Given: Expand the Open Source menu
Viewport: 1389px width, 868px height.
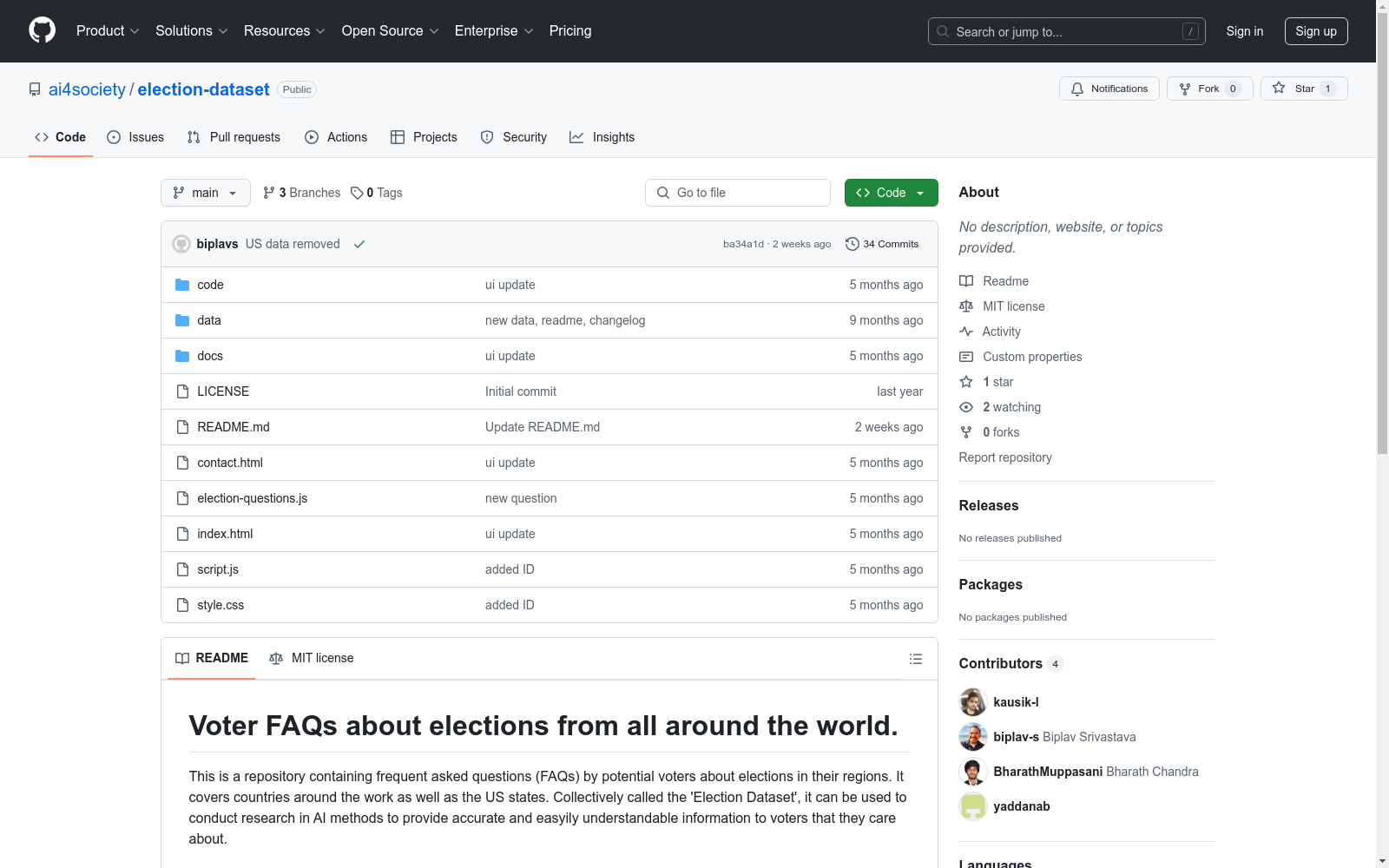Looking at the screenshot, I should click(391, 31).
